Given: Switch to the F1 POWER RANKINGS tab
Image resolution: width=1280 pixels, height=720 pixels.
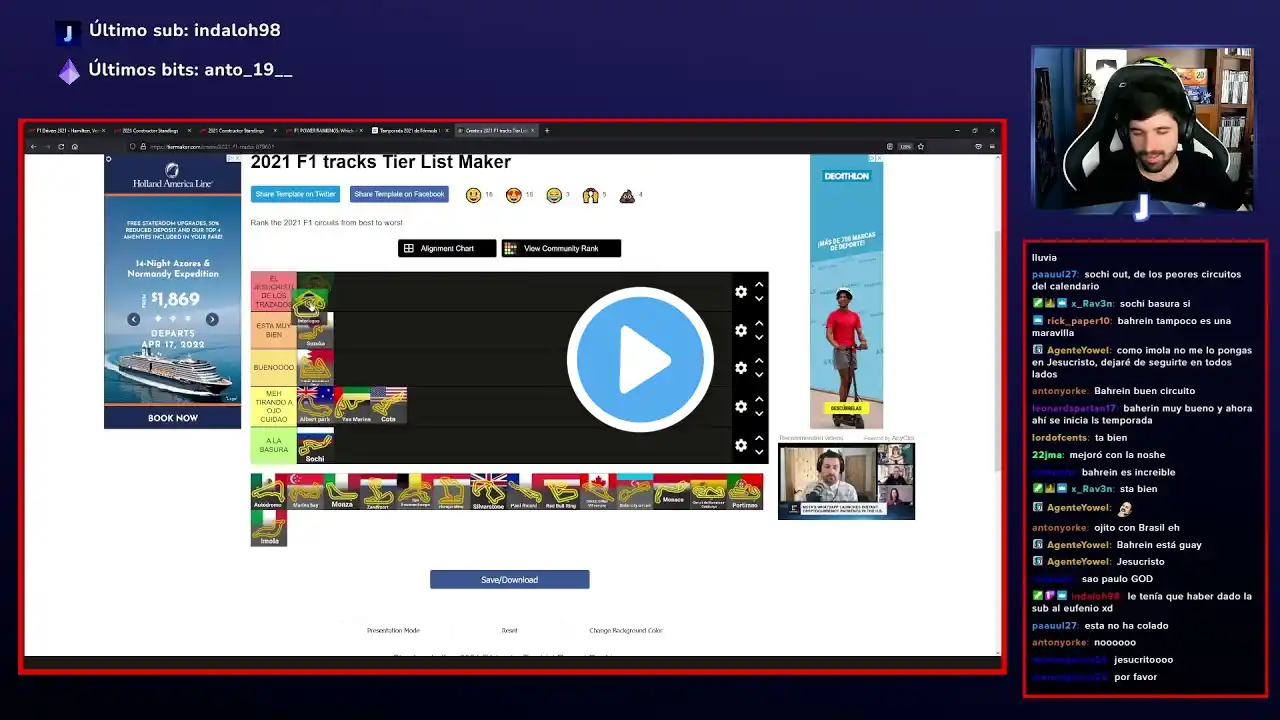Looking at the screenshot, I should [324, 130].
